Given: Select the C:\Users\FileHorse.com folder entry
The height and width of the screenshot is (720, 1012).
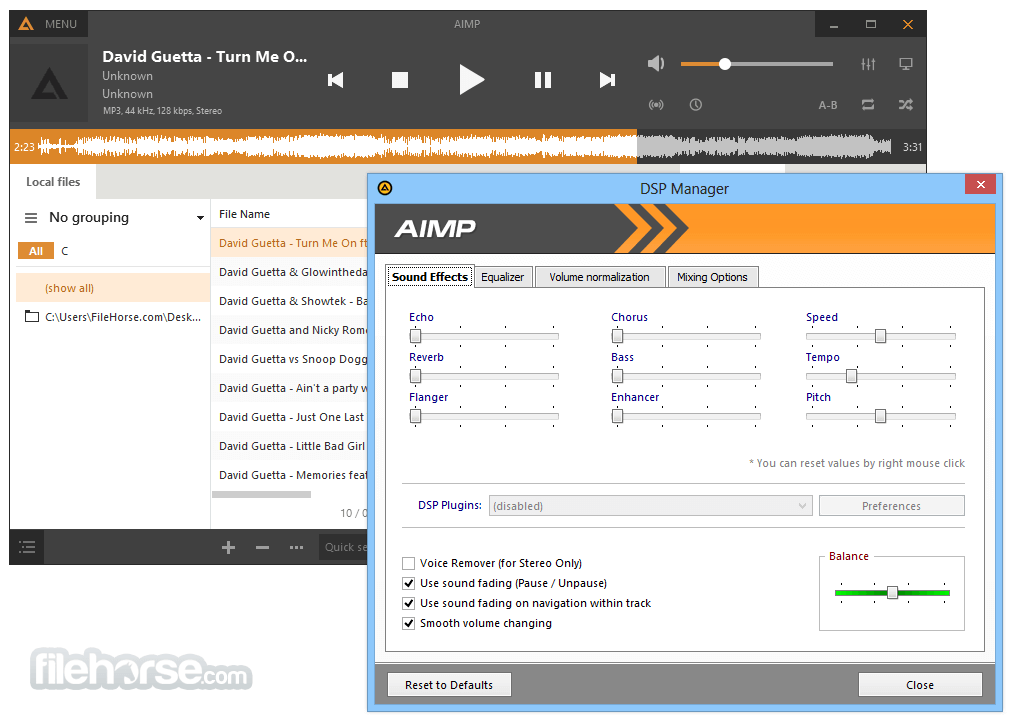Looking at the screenshot, I should click(x=113, y=317).
